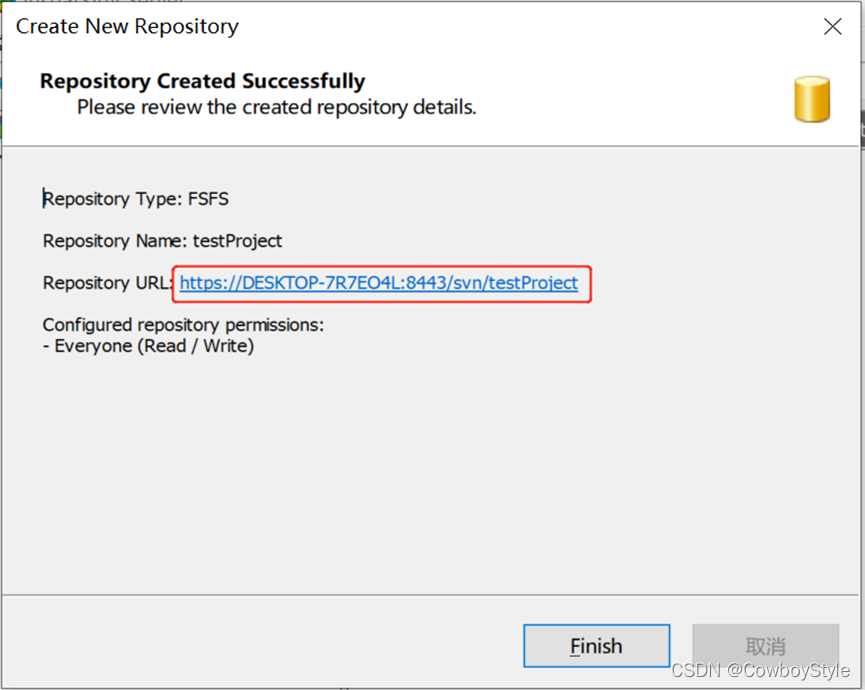Open the testProject repository URL link
The width and height of the screenshot is (865, 690).
(x=378, y=283)
